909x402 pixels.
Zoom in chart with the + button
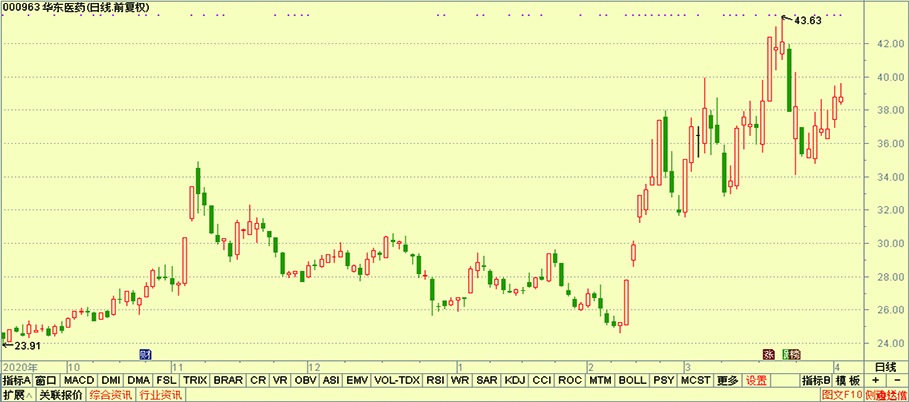click(x=875, y=381)
